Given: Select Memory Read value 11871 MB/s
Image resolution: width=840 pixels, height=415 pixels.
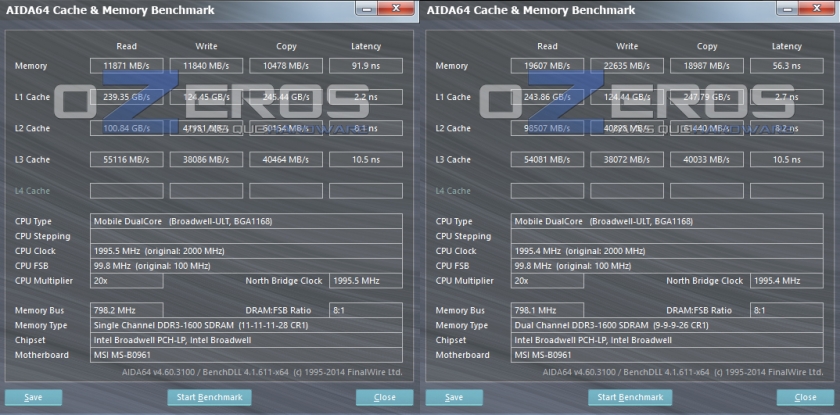Looking at the screenshot, I should tap(126, 66).
